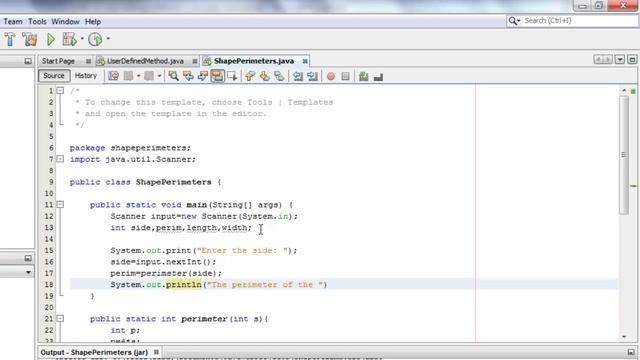This screenshot has width=640, height=360.
Task: Collapse the perimeter method fold at line 21
Action: pos(60,319)
